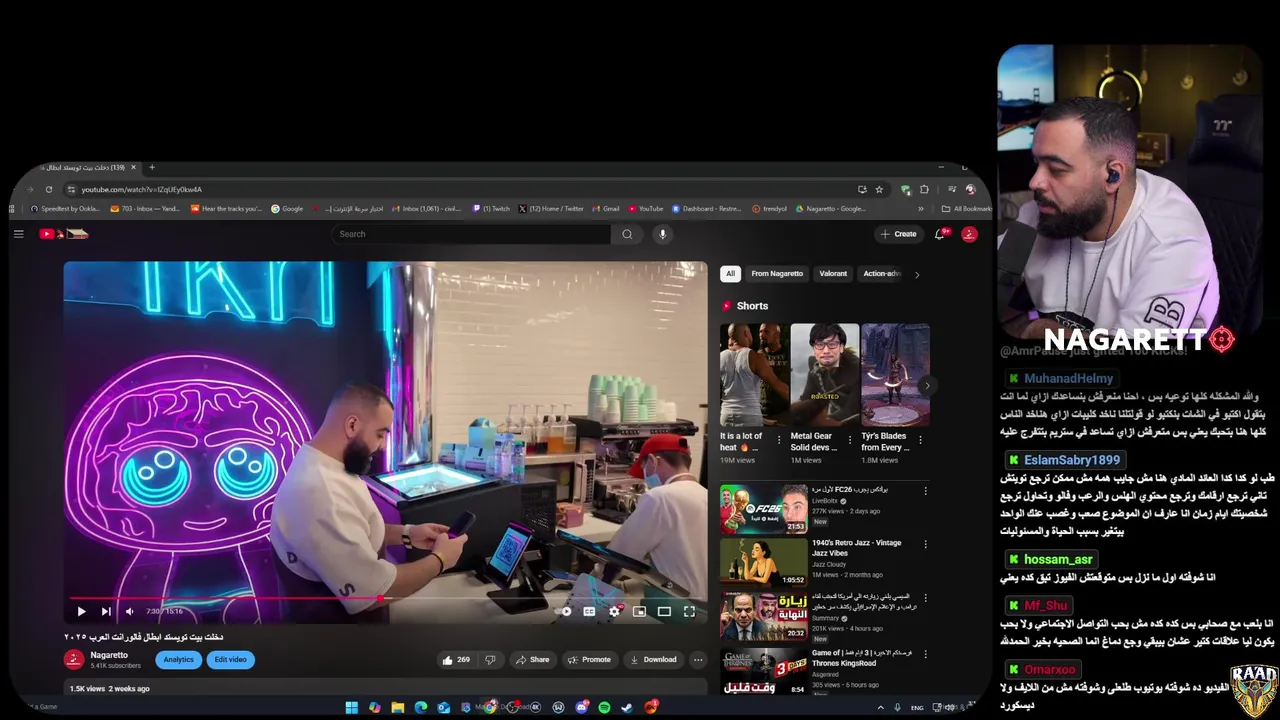Screen dimensions: 1280x720
Task: Download the video
Action: click(653, 659)
